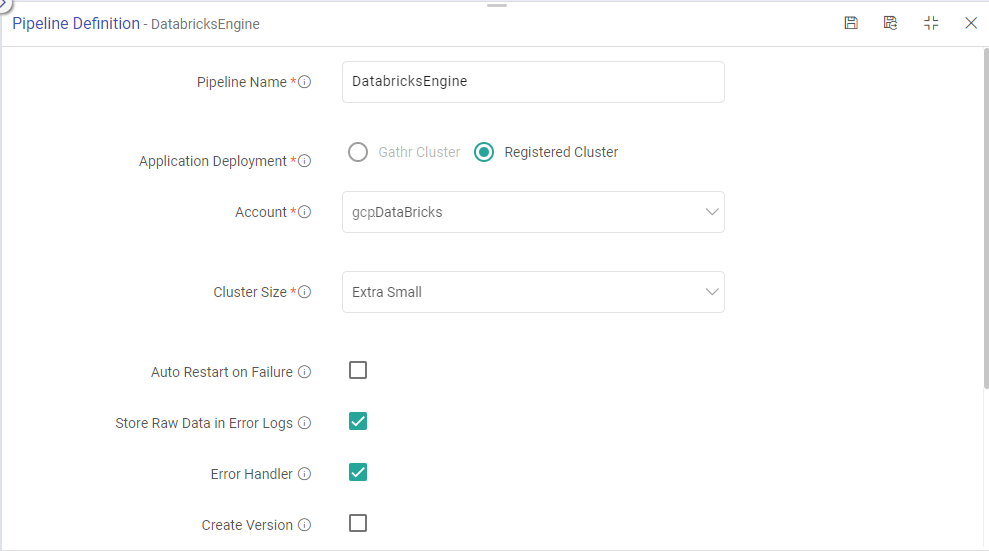Select the Registered Cluster radio button
989x551 pixels.
coord(484,152)
